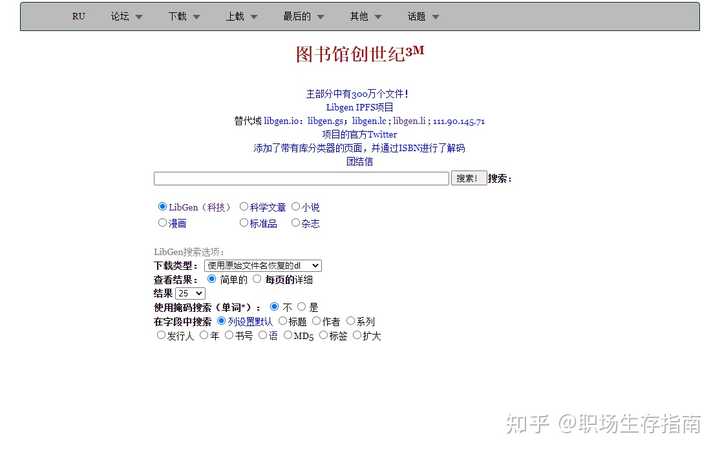Search in the 扩大 extension field radio
This screenshot has width=720, height=454.
pos(357,335)
